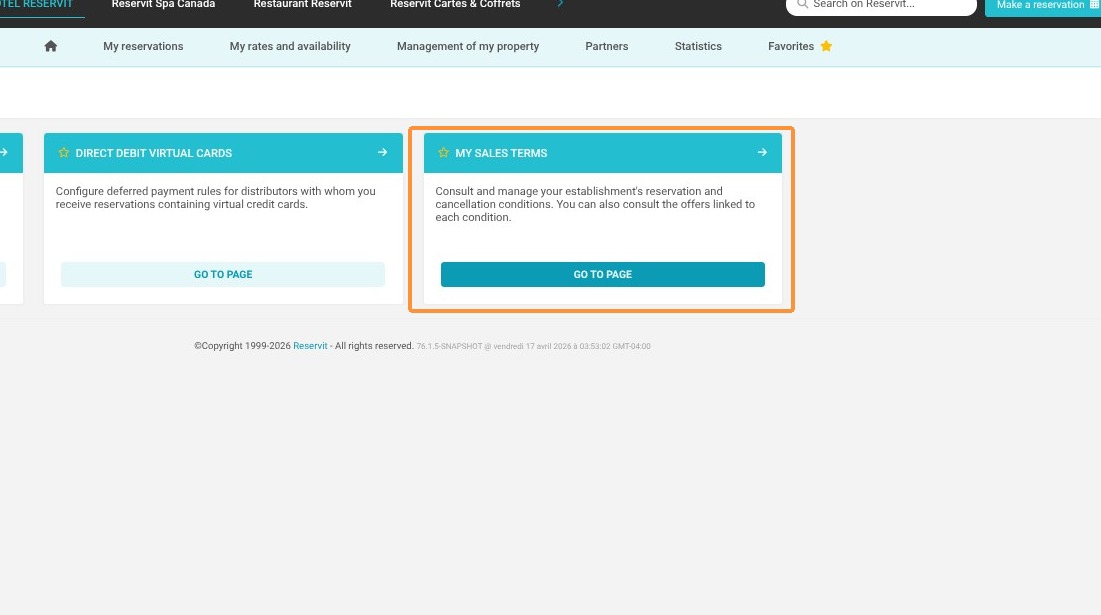
Task: Go to the home page icon
Action: 51,46
